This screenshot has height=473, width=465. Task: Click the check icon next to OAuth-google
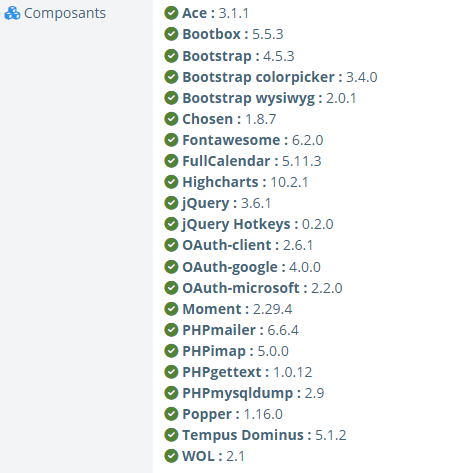coord(171,267)
